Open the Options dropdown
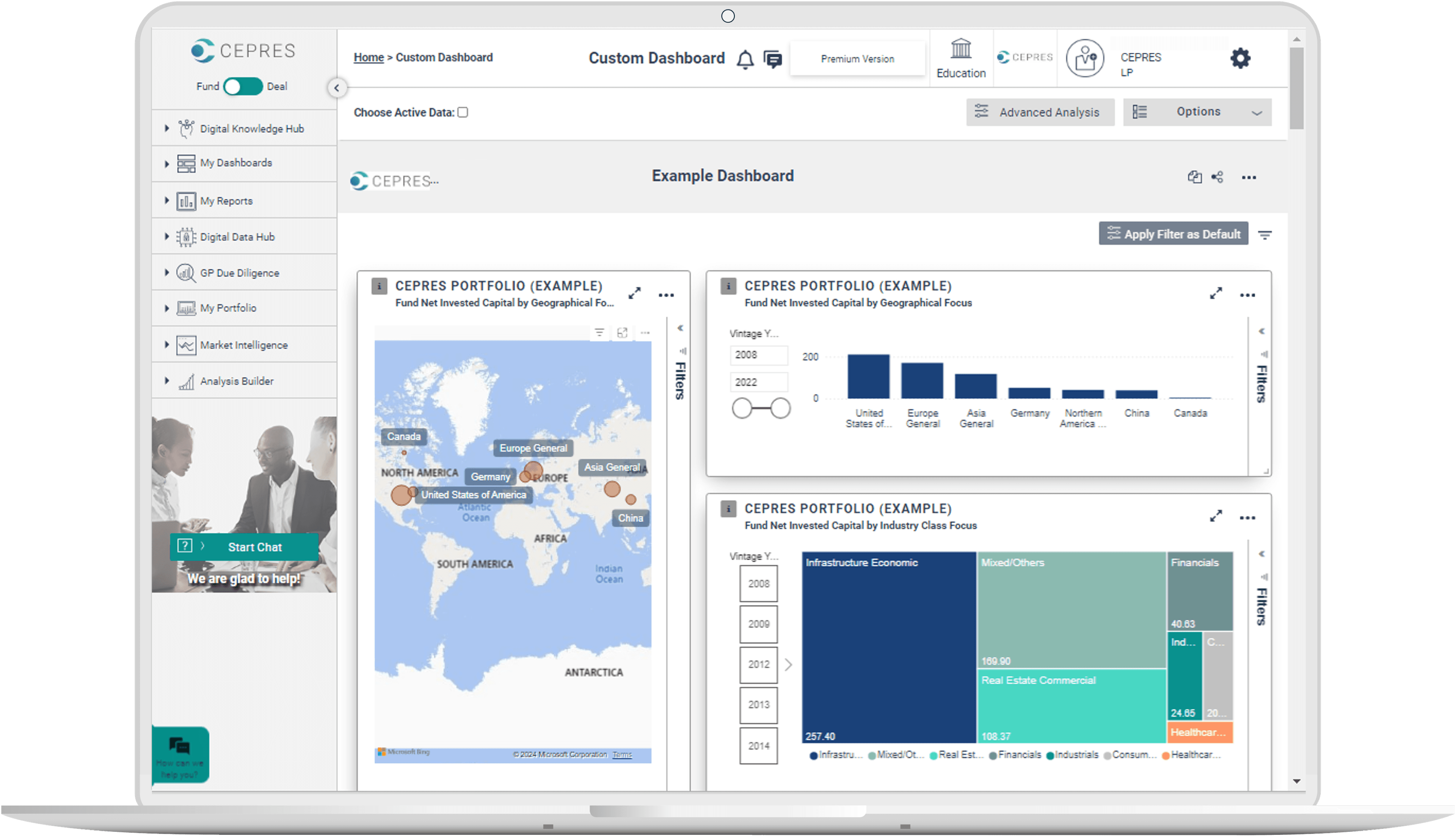The image size is (1456, 836). pos(1197,112)
